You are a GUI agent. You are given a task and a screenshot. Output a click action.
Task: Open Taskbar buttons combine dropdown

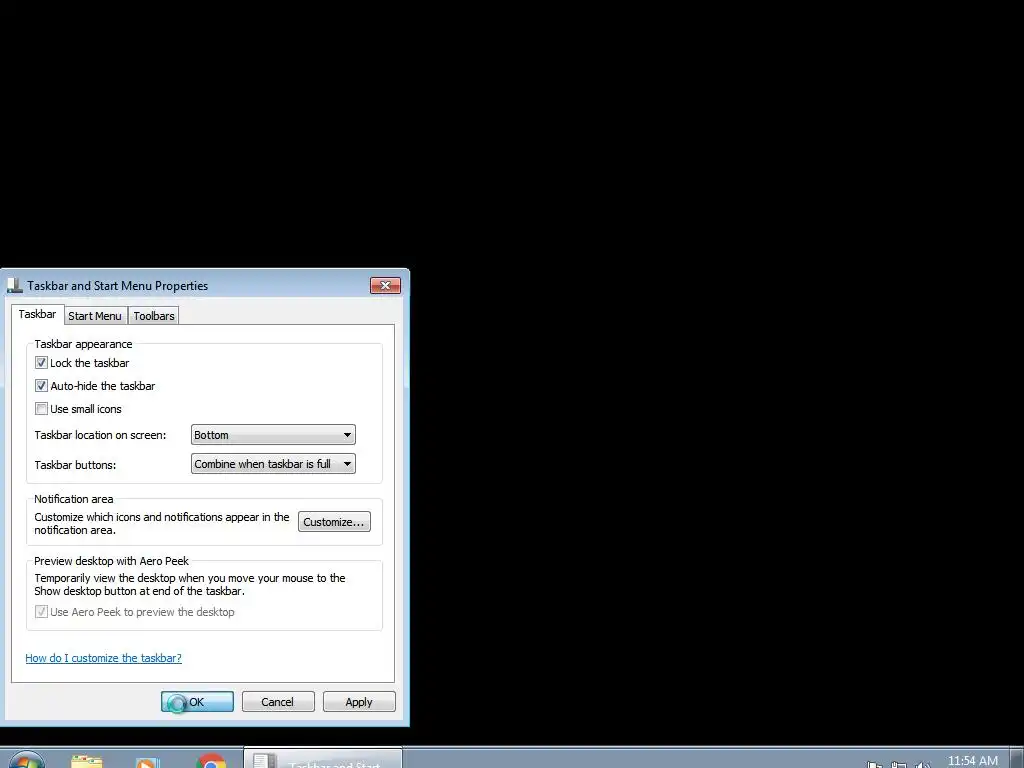click(273, 464)
